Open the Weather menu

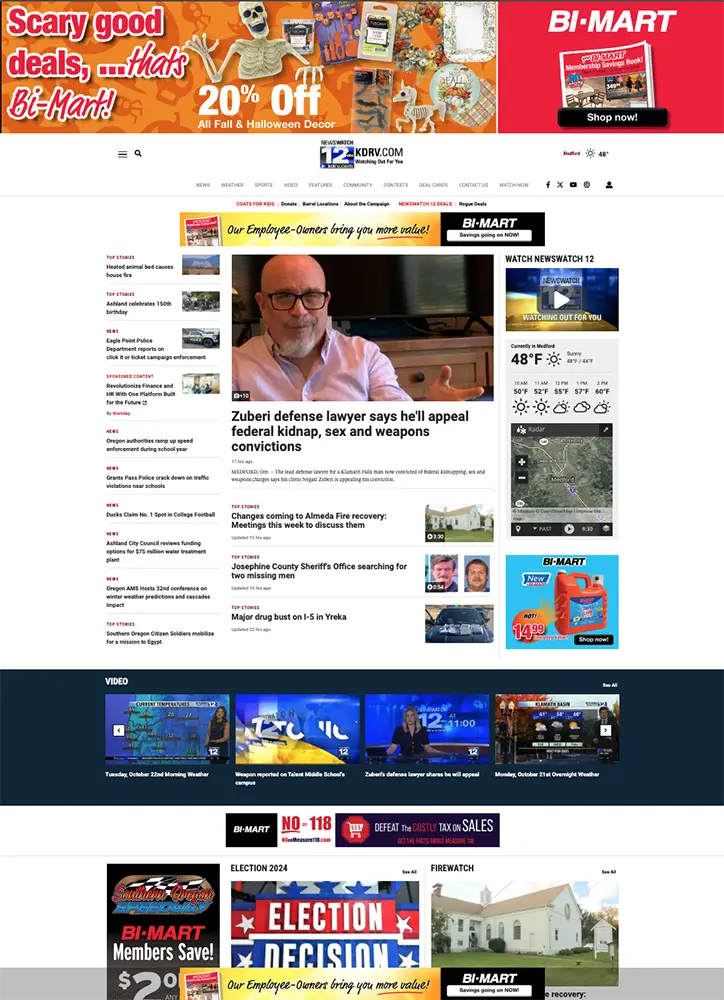[232, 185]
